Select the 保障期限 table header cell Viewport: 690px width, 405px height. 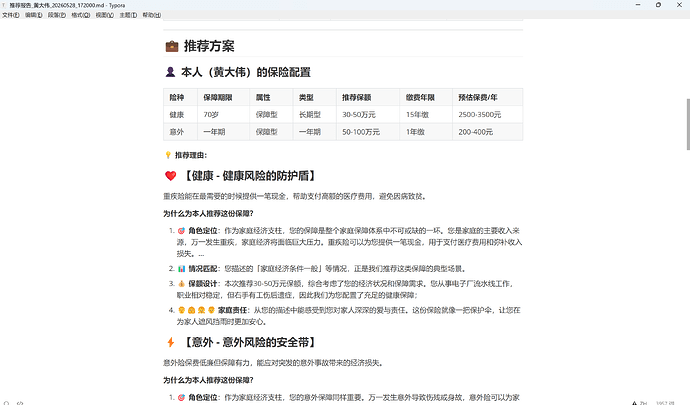point(224,97)
